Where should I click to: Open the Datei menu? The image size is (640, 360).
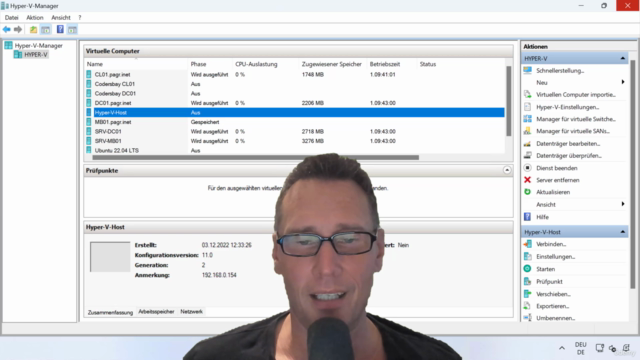tap(11, 18)
